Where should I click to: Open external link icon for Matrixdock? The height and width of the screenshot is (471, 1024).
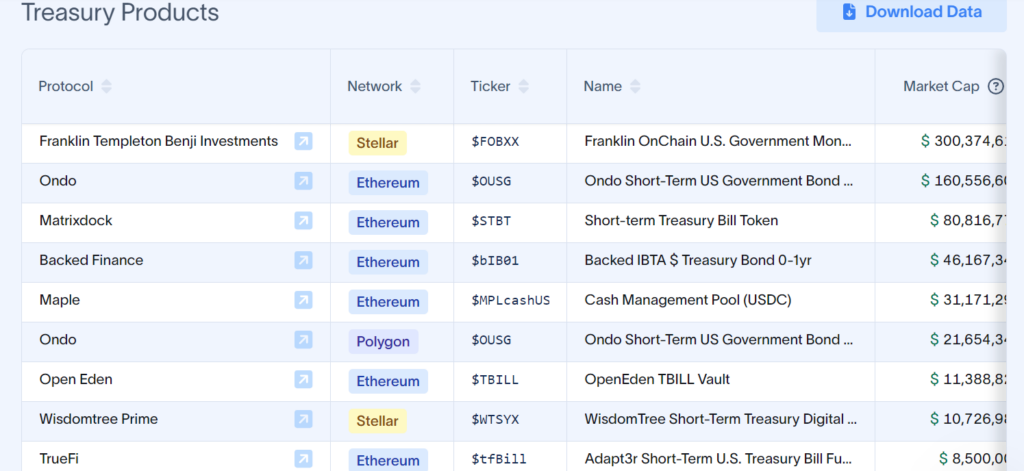(x=303, y=221)
